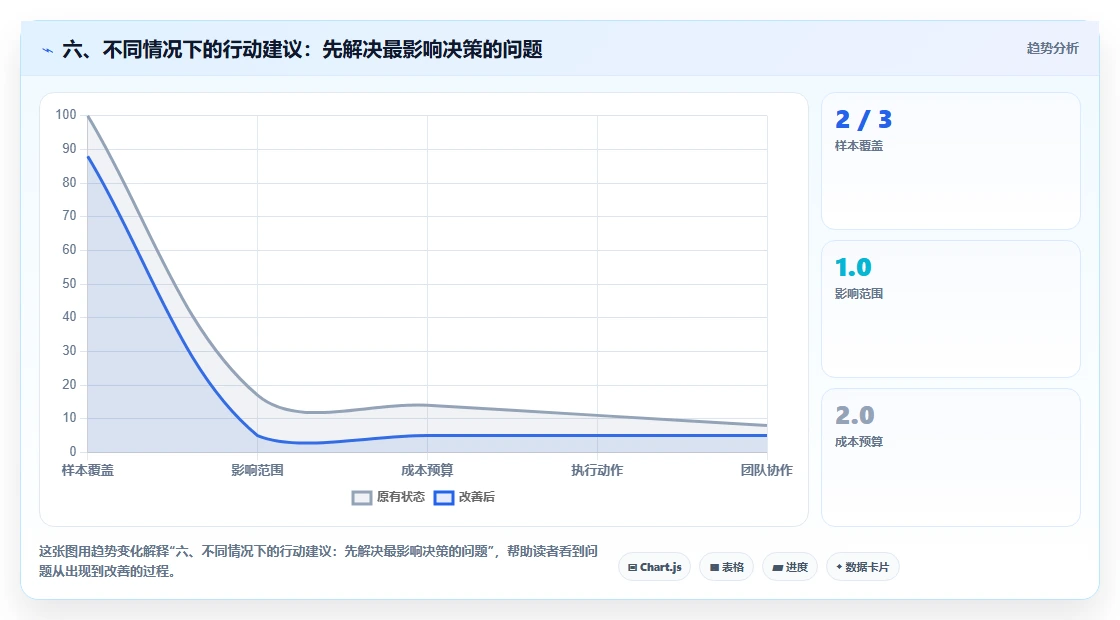This screenshot has height=620, width=1120.
Task: Click the 原有状态 gray legend swatch
Action: (x=362, y=498)
